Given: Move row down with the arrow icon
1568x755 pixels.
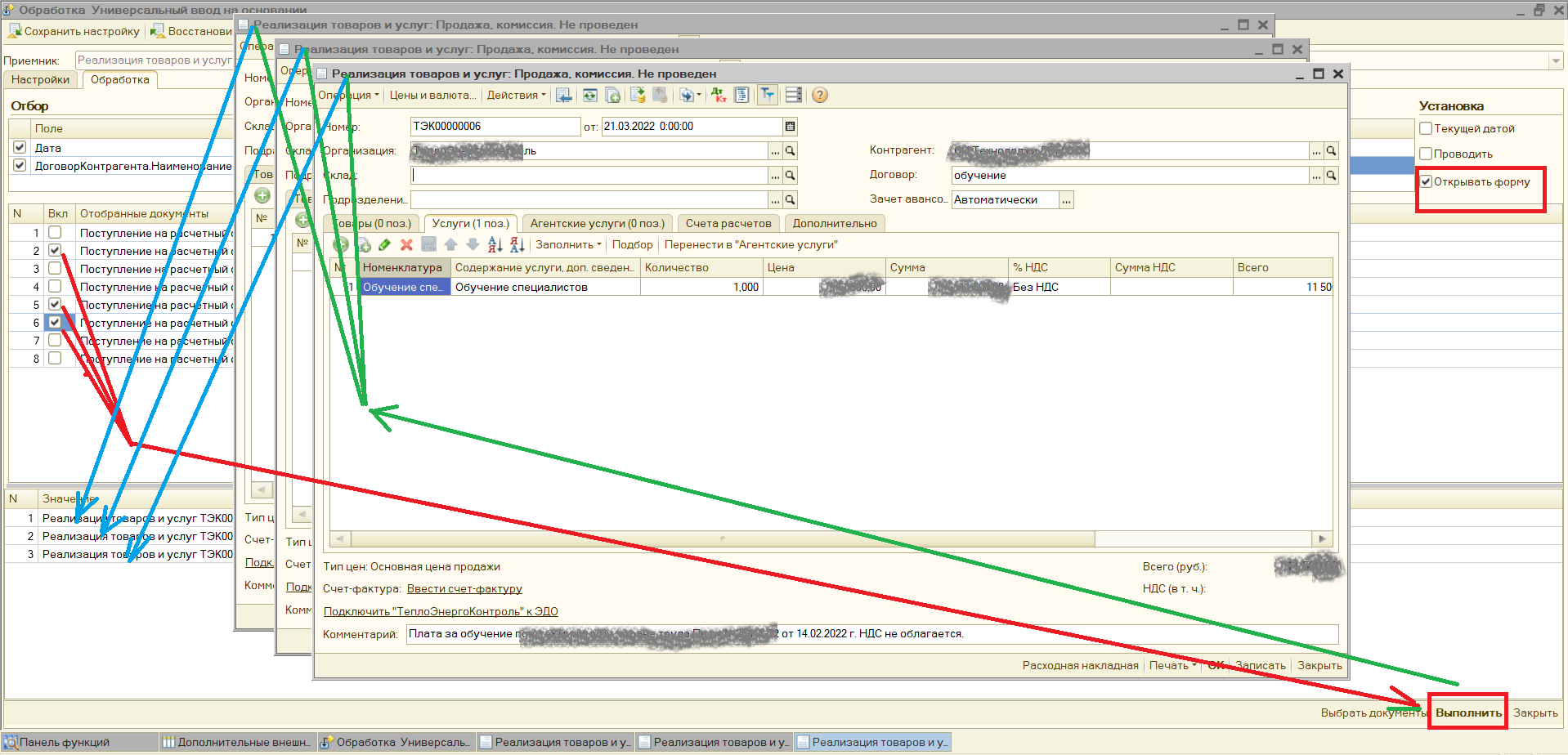Looking at the screenshot, I should coord(473,245).
